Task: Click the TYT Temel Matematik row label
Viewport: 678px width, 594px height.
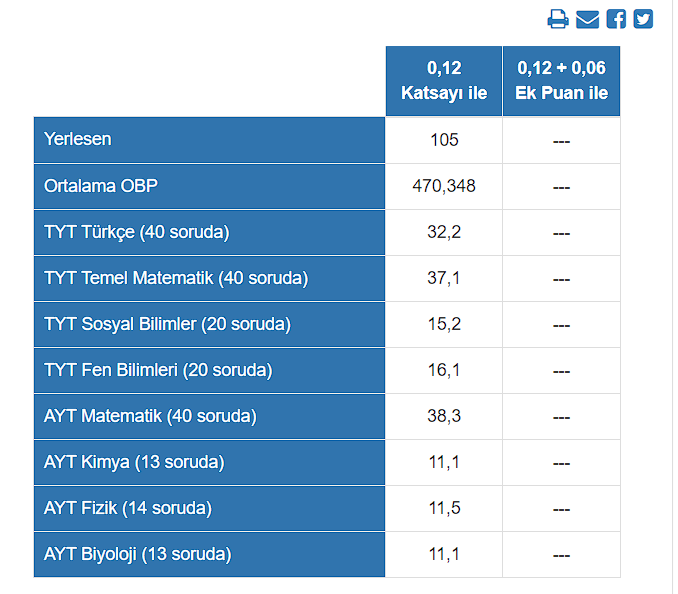Action: [x=176, y=278]
